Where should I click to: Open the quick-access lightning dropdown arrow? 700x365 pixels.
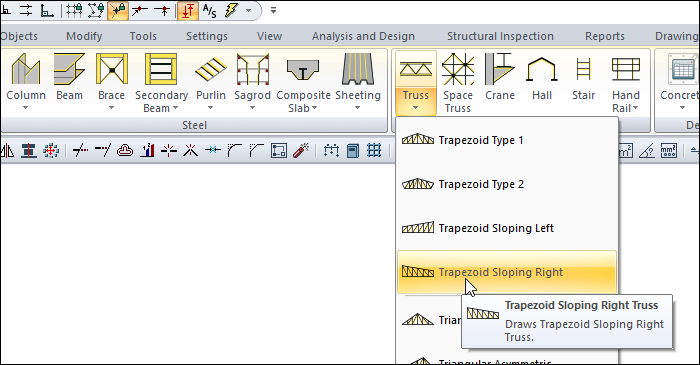(x=249, y=10)
